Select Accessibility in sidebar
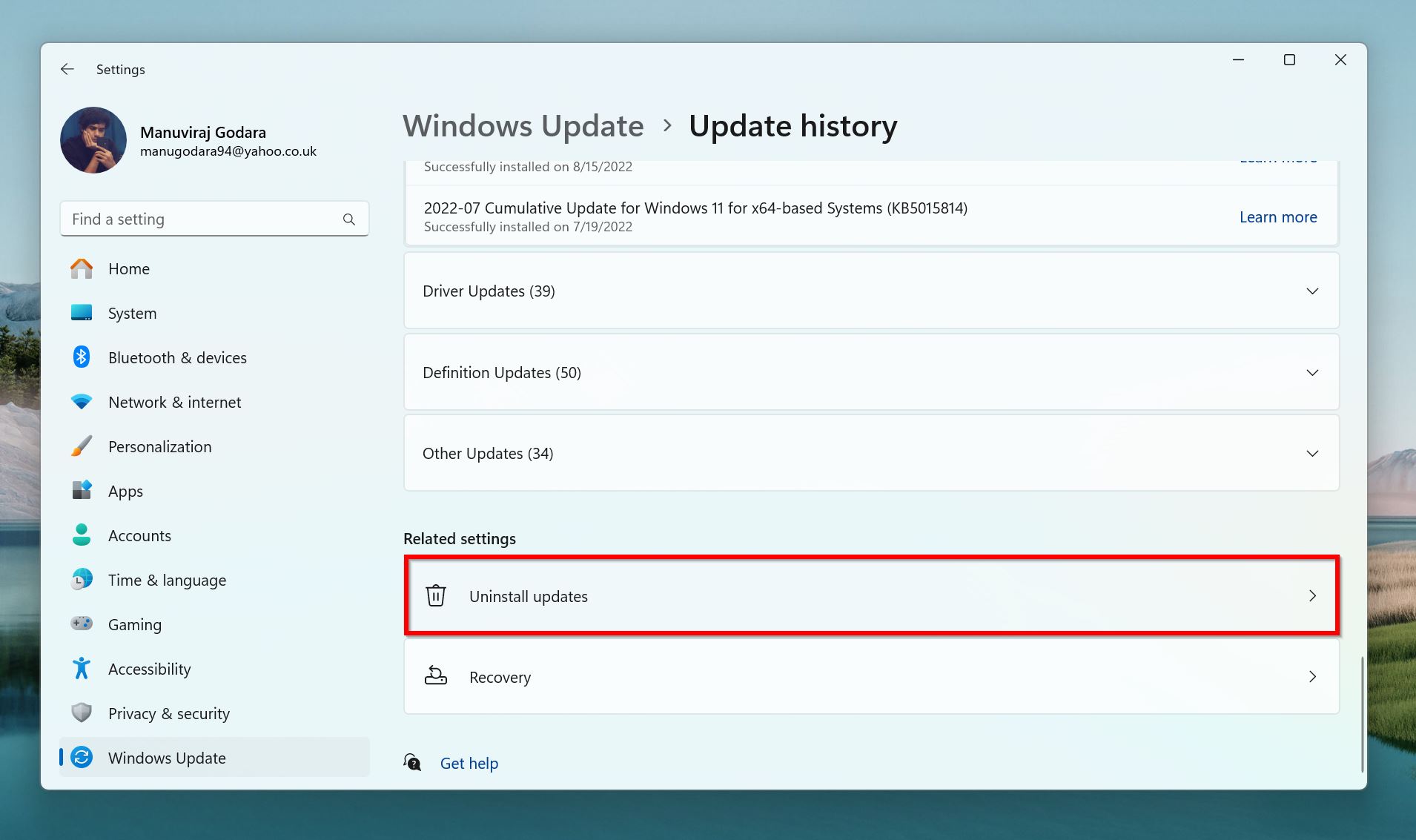The height and width of the screenshot is (840, 1416). [214, 669]
